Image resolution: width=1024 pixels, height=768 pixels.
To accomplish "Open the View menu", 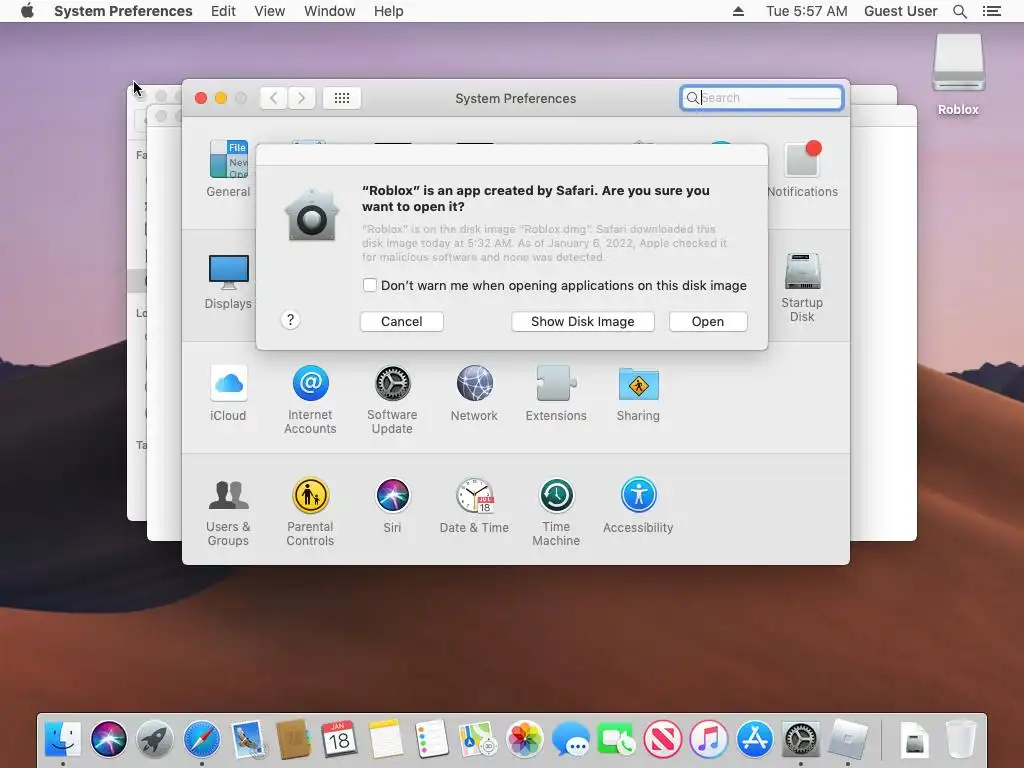I will pyautogui.click(x=270, y=11).
